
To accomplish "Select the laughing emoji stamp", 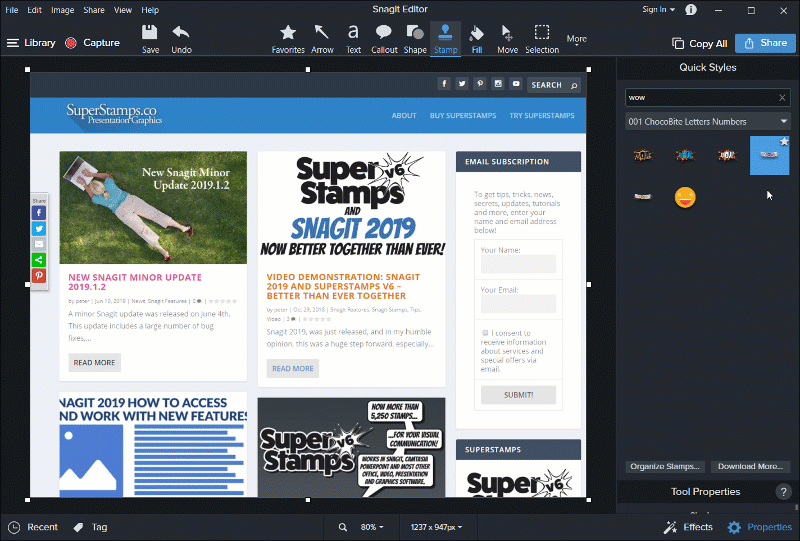I will pos(685,197).
